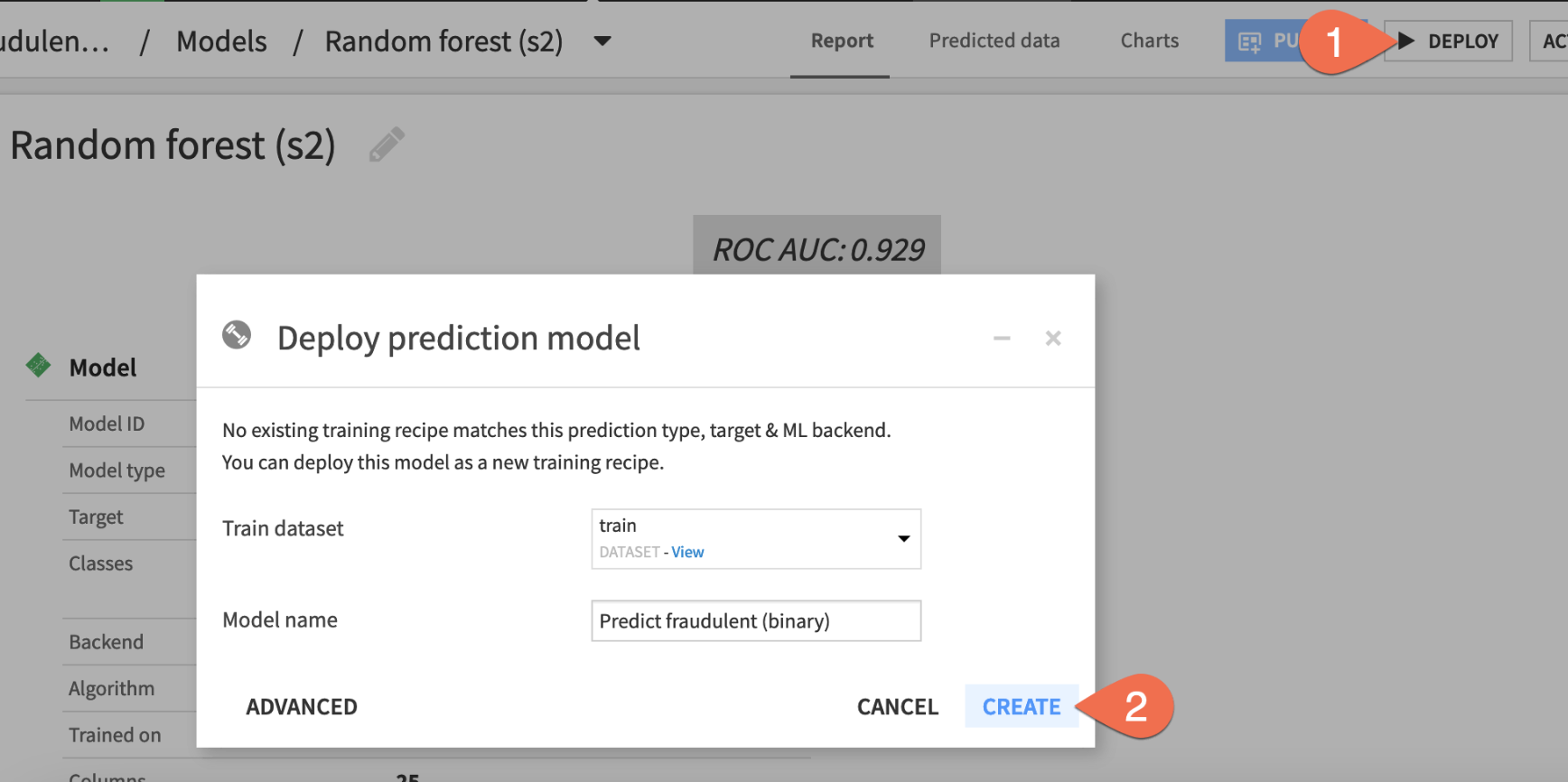Click the Publish dashboard icon
This screenshot has height=782, width=1568.
click(x=1250, y=42)
